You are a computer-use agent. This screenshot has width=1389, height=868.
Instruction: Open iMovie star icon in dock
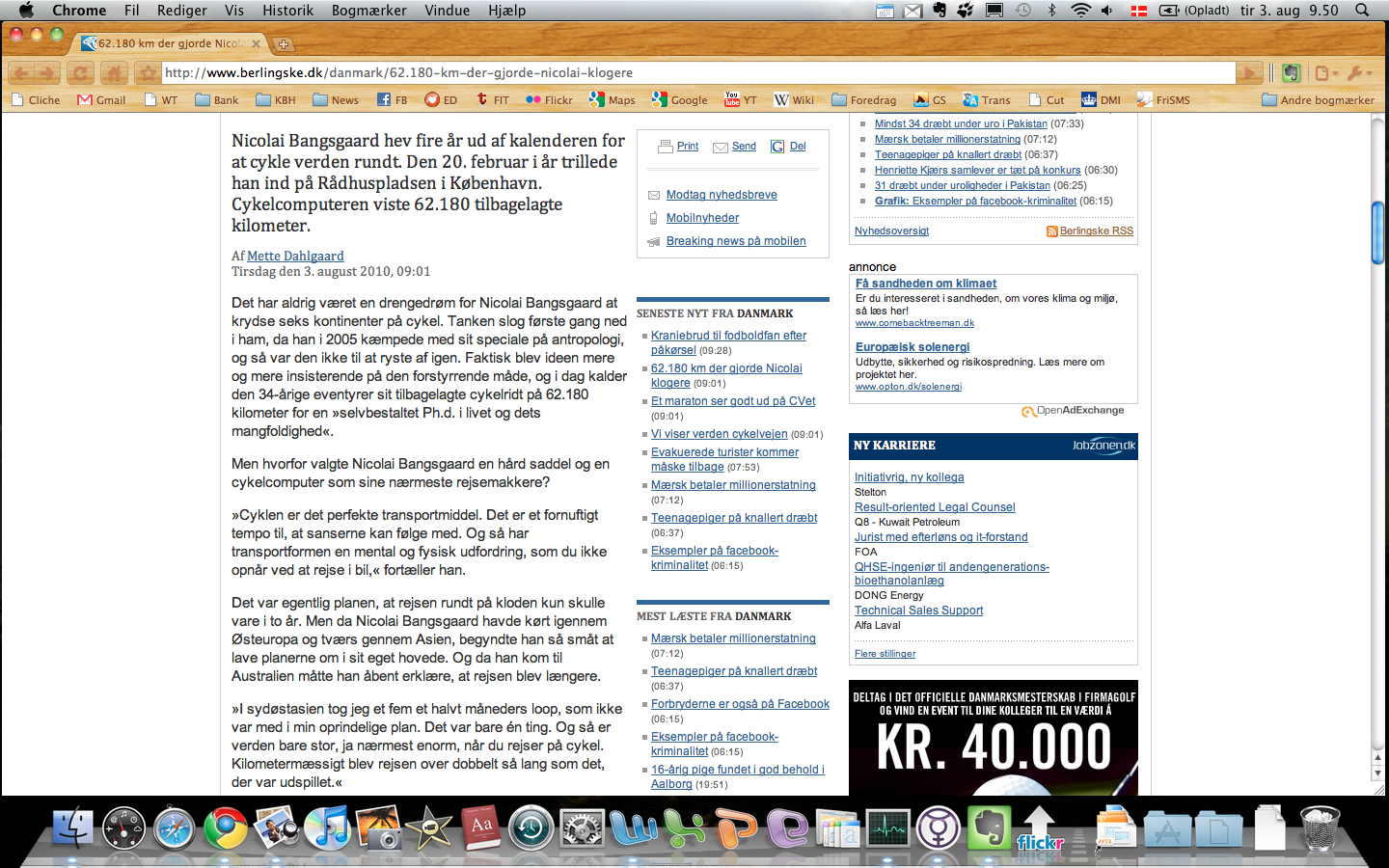[x=429, y=827]
